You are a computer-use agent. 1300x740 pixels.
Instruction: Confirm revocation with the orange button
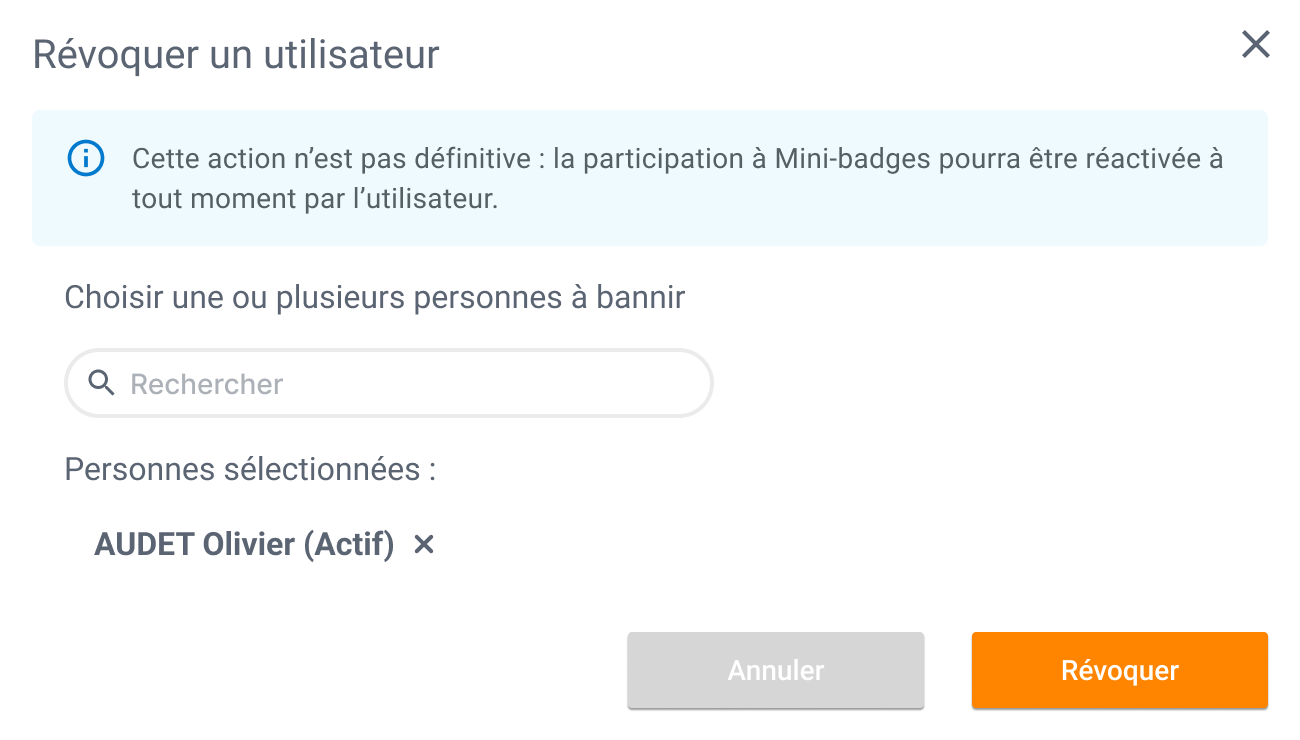point(1118,670)
